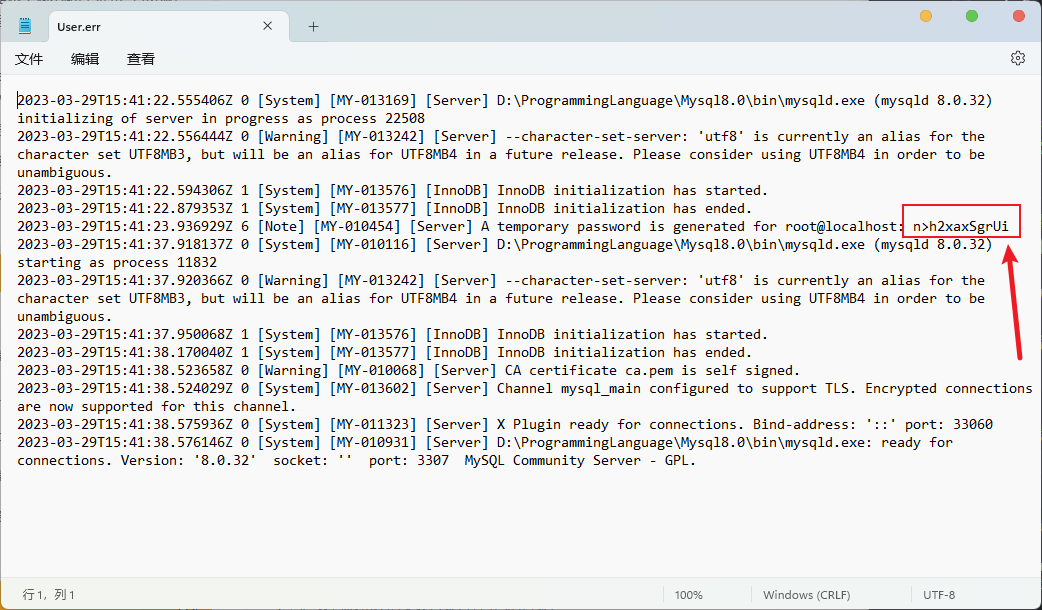Click the temporary password n>h2xaxSgrUi

960,227
